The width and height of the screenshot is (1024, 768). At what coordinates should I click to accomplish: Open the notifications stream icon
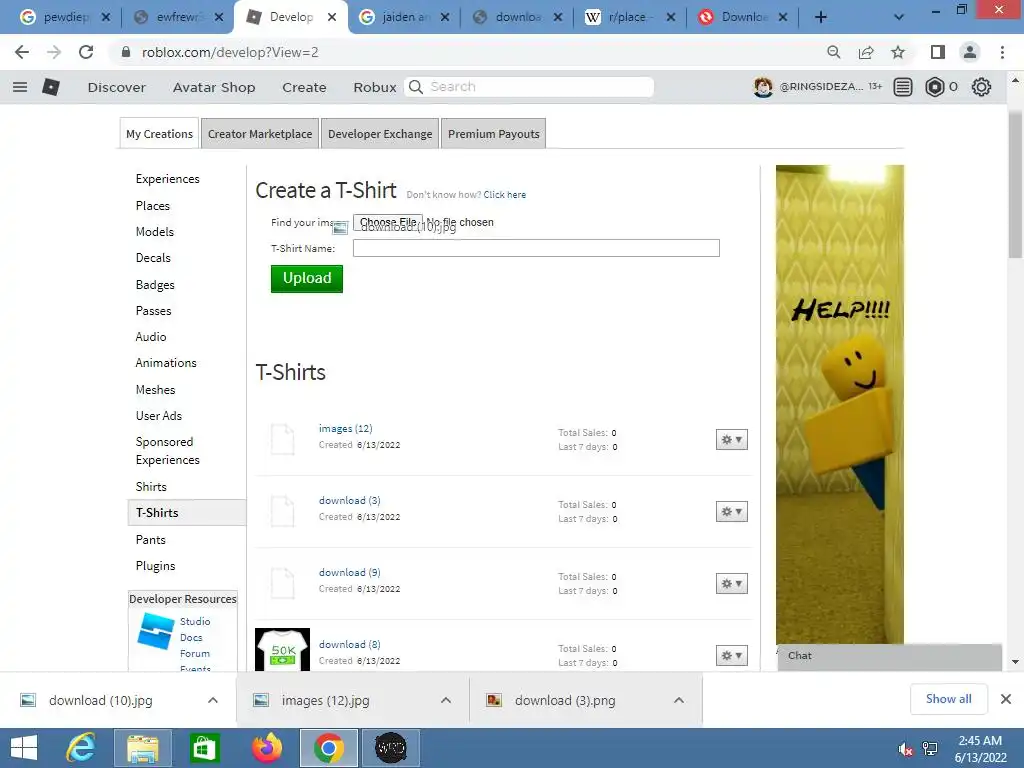pos(903,87)
